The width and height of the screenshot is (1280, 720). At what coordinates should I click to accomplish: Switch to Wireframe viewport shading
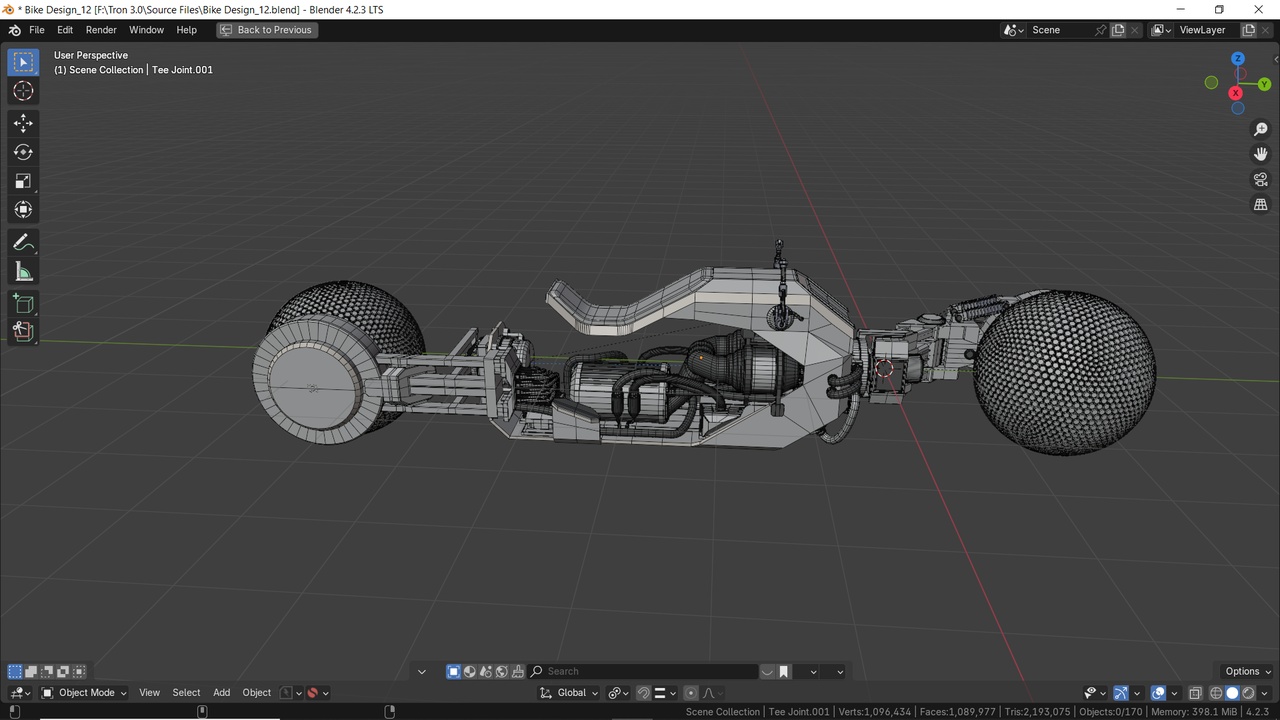[x=1216, y=693]
